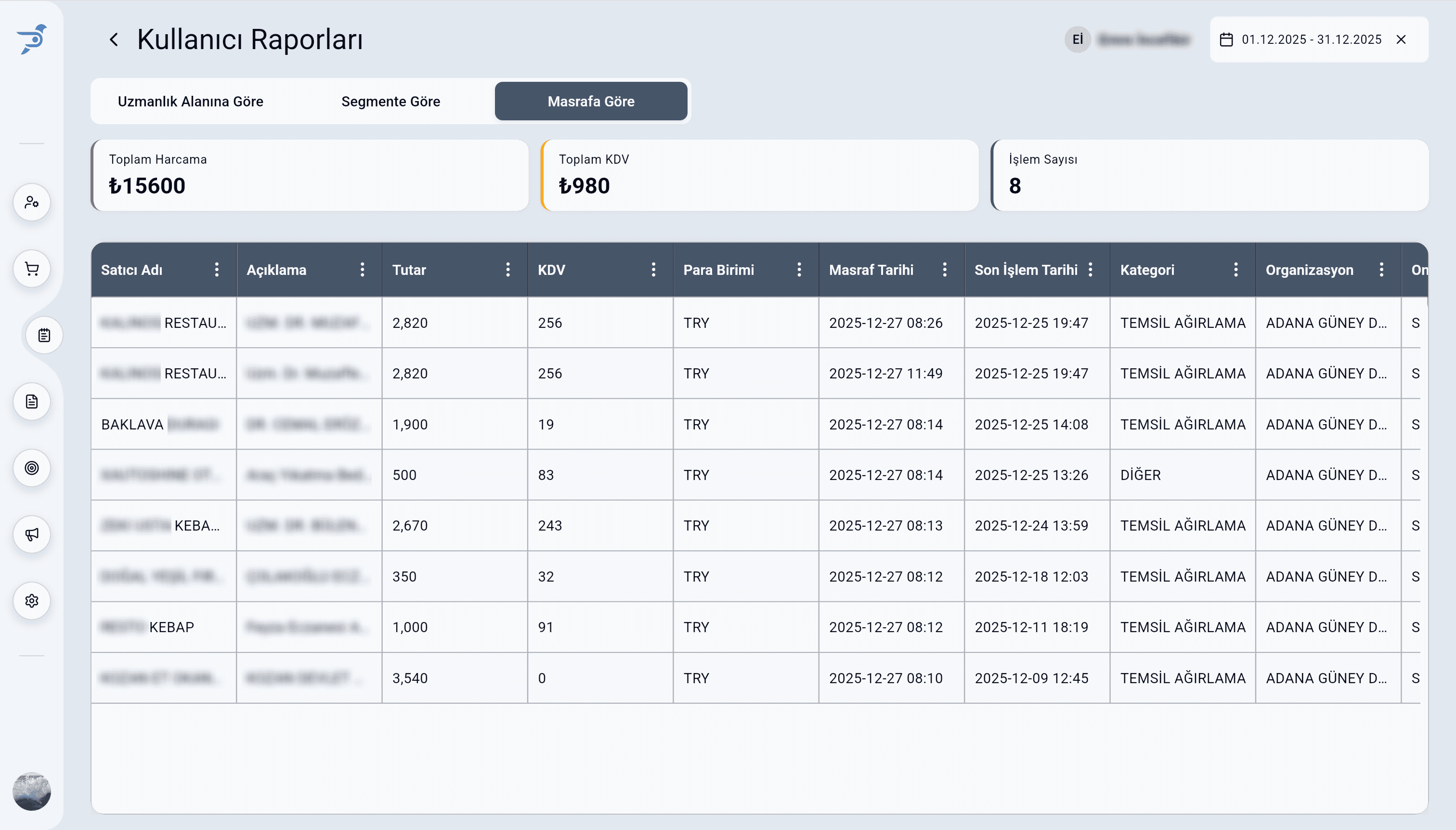Open the shopping cart sidebar icon

point(32,269)
